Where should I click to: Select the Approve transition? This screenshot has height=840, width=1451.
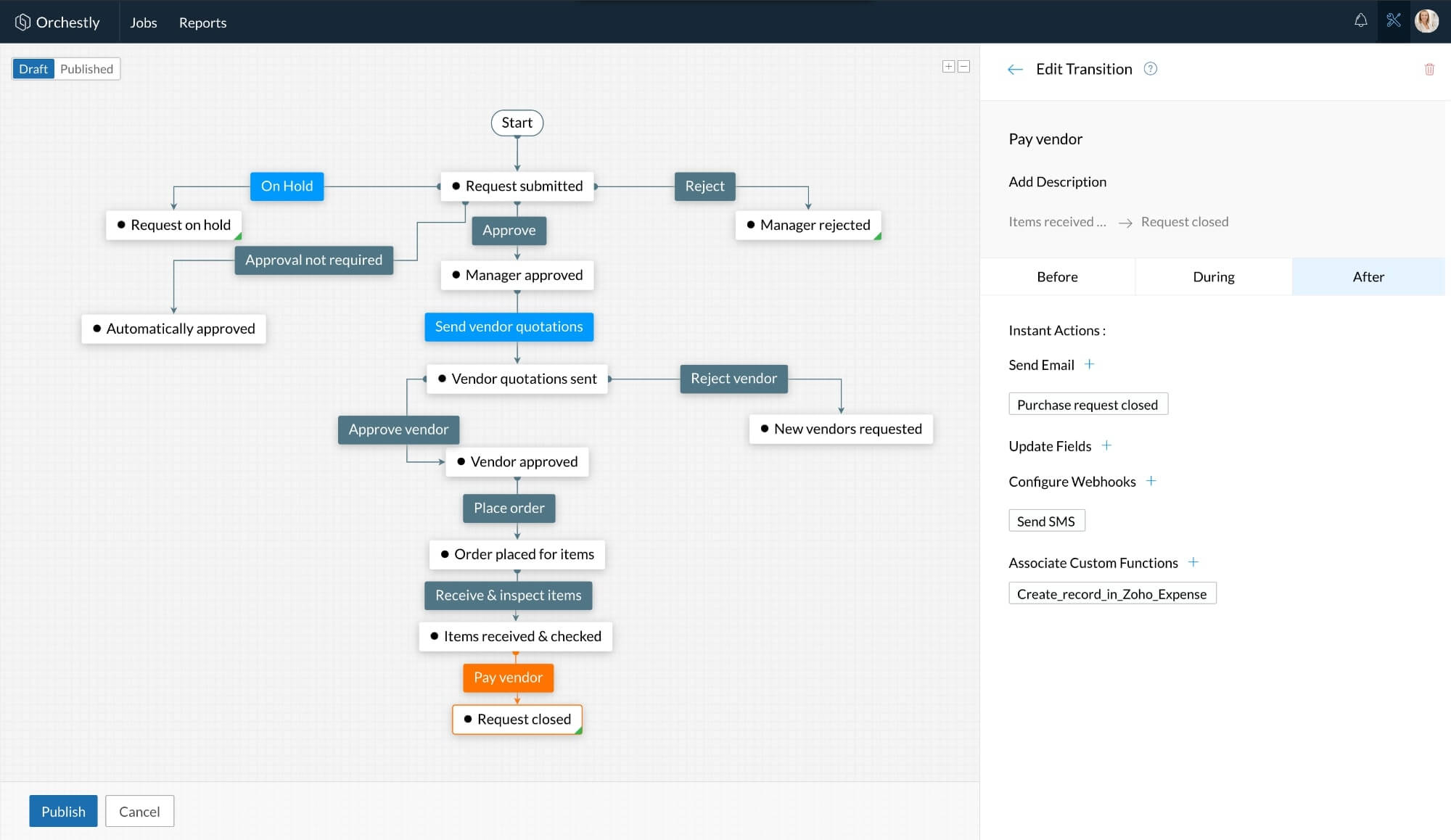[x=509, y=231]
